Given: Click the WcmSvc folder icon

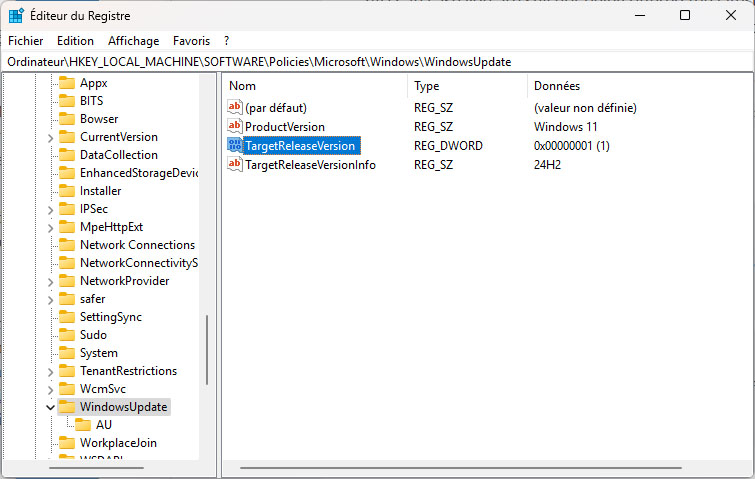Looking at the screenshot, I should (x=67, y=389).
